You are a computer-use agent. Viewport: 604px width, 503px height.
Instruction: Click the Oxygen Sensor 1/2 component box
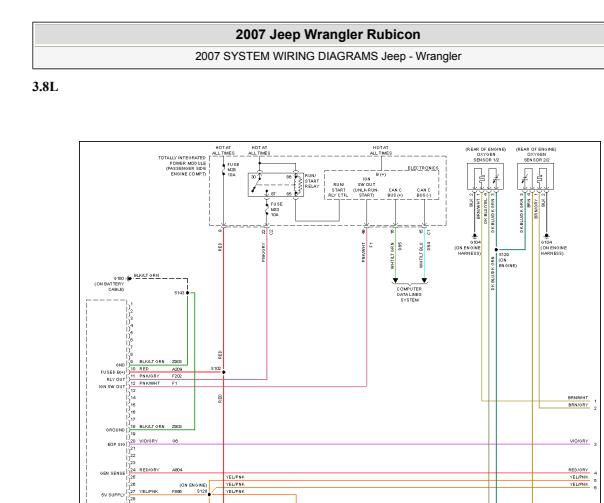click(x=485, y=176)
